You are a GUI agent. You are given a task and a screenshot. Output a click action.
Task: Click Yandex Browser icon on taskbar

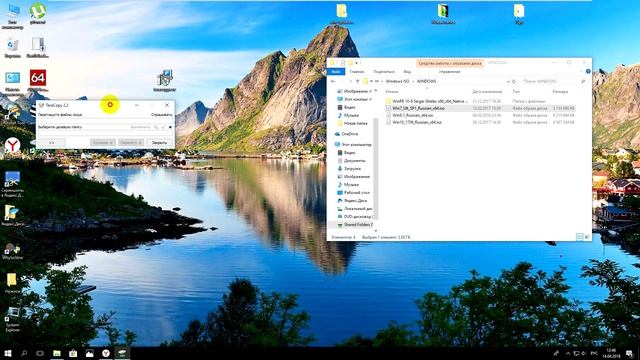(106, 353)
